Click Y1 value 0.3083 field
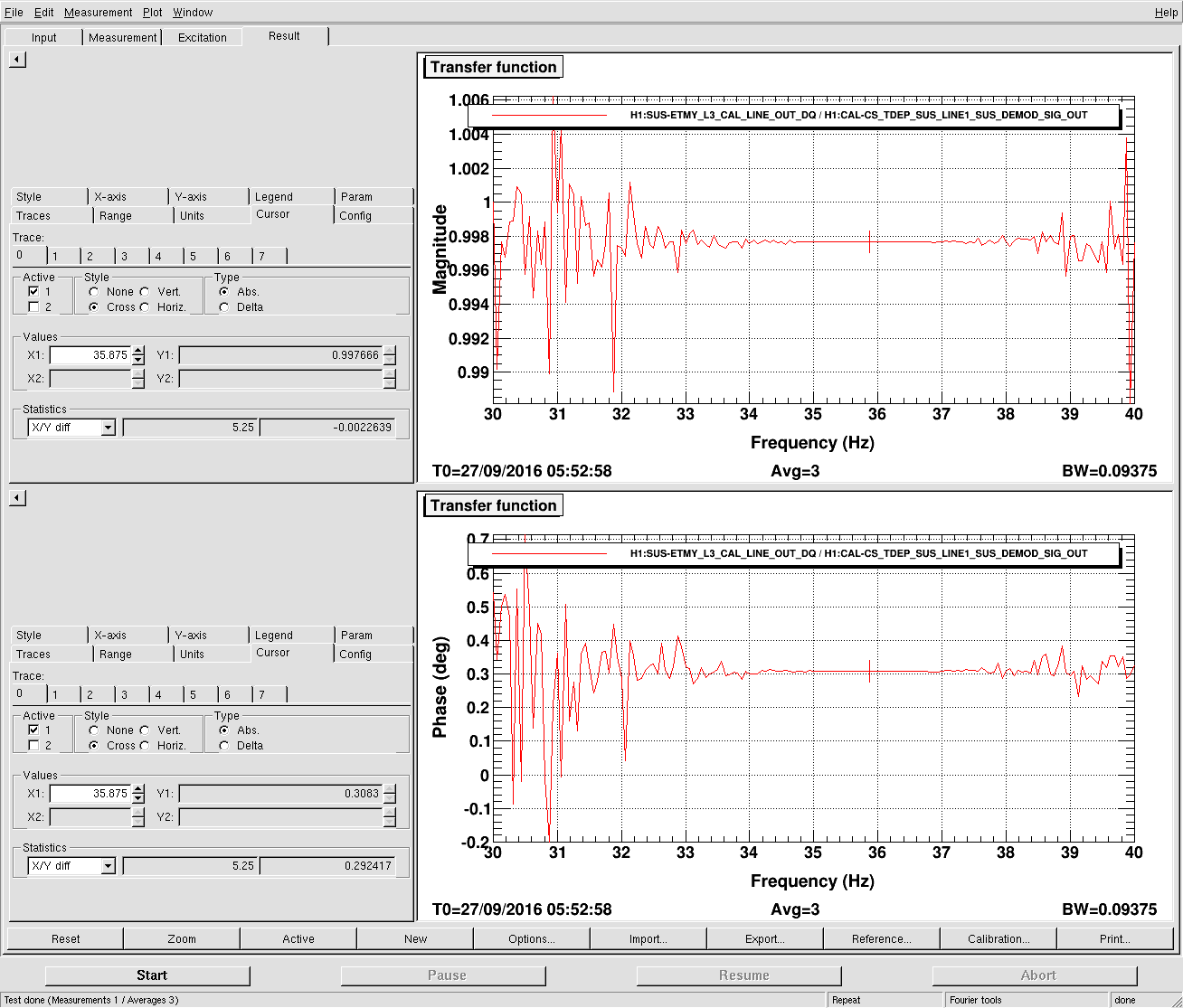The width and height of the screenshot is (1183, 1008). pos(281,794)
